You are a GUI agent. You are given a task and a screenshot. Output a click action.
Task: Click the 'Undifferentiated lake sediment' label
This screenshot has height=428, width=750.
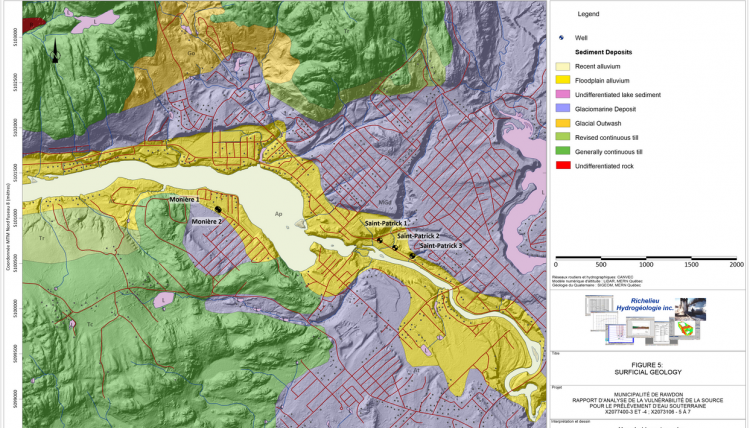tap(618, 95)
